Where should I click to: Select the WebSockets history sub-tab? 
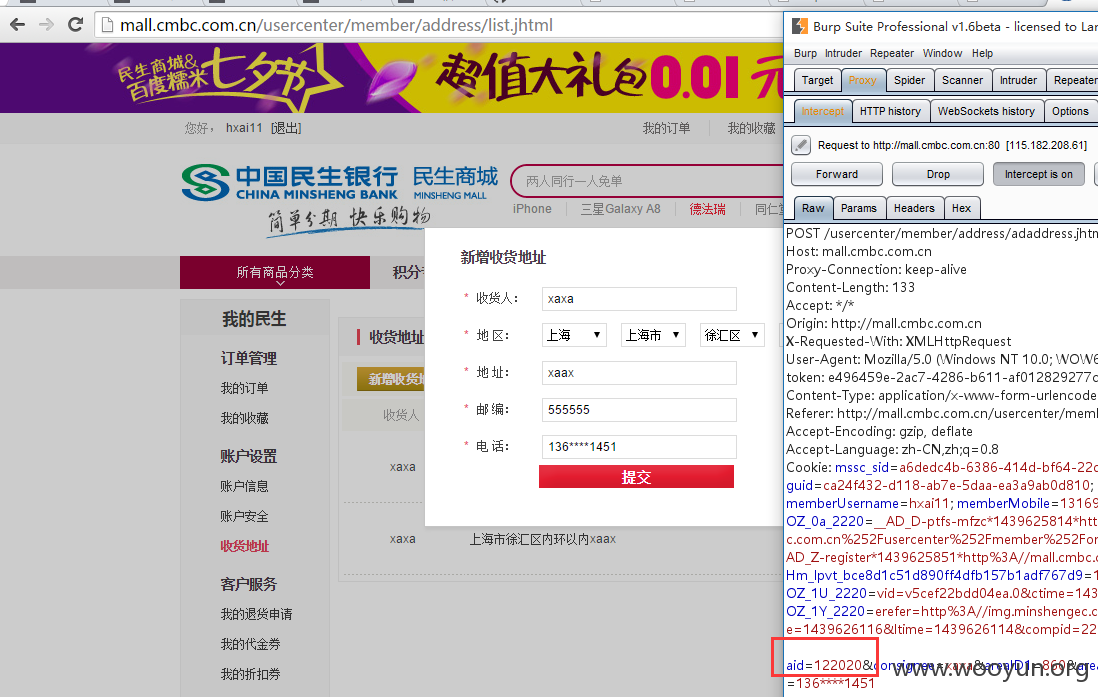(986, 111)
